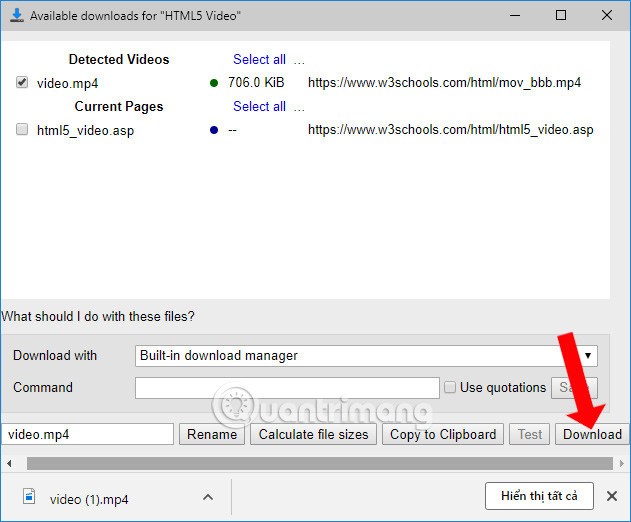Enable the Use quotations checkbox
The image size is (631, 522).
tap(450, 387)
